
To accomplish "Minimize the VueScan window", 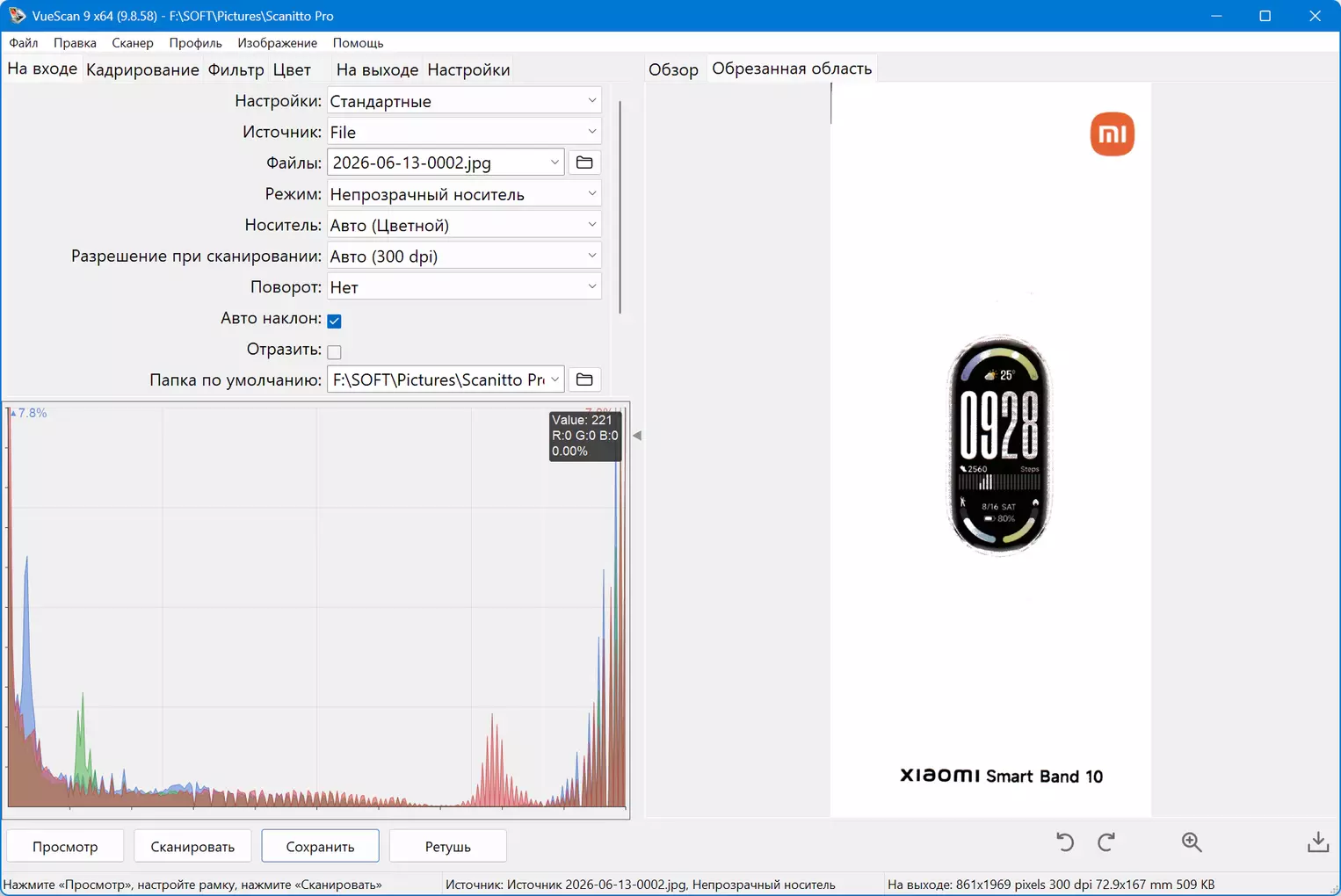I will click(1216, 16).
